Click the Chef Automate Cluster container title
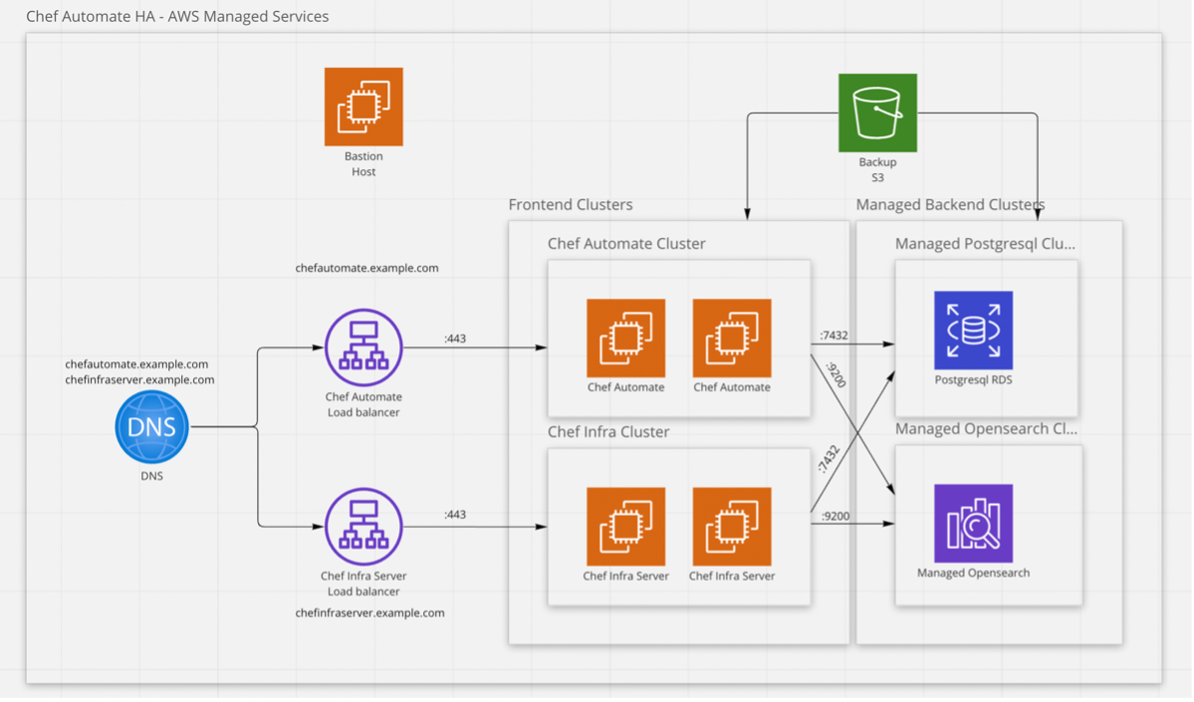This screenshot has height=702, width=1194. coord(626,243)
